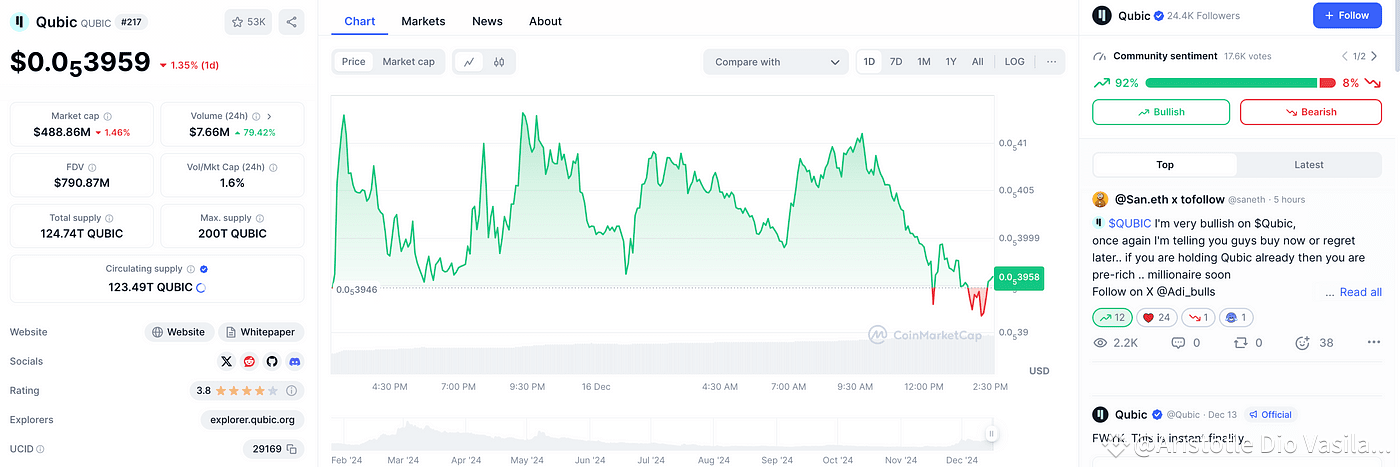The width and height of the screenshot is (1400, 467).
Task: Copy the UCID 29169 value
Action: 292,450
